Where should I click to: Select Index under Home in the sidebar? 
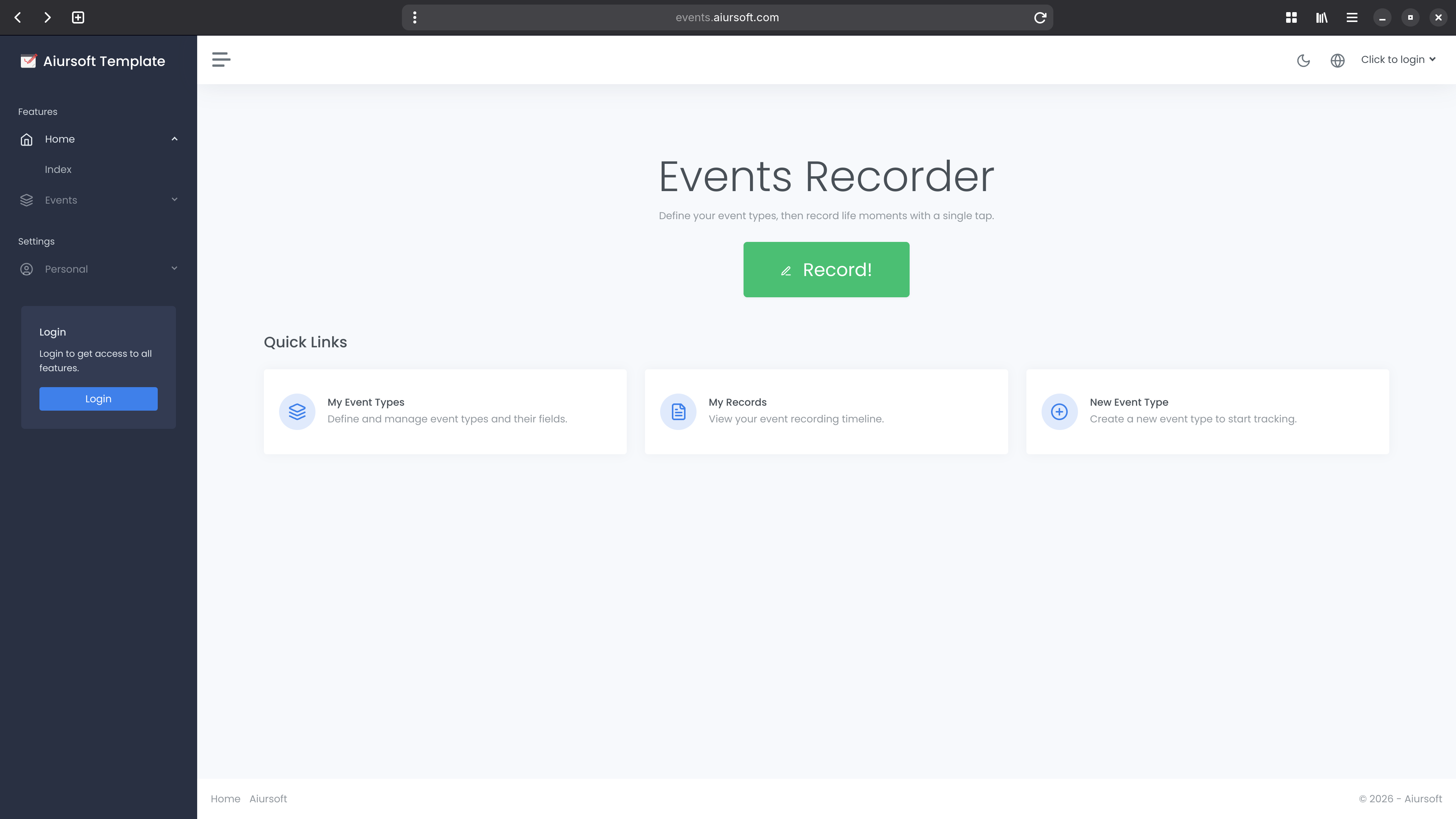(58, 169)
